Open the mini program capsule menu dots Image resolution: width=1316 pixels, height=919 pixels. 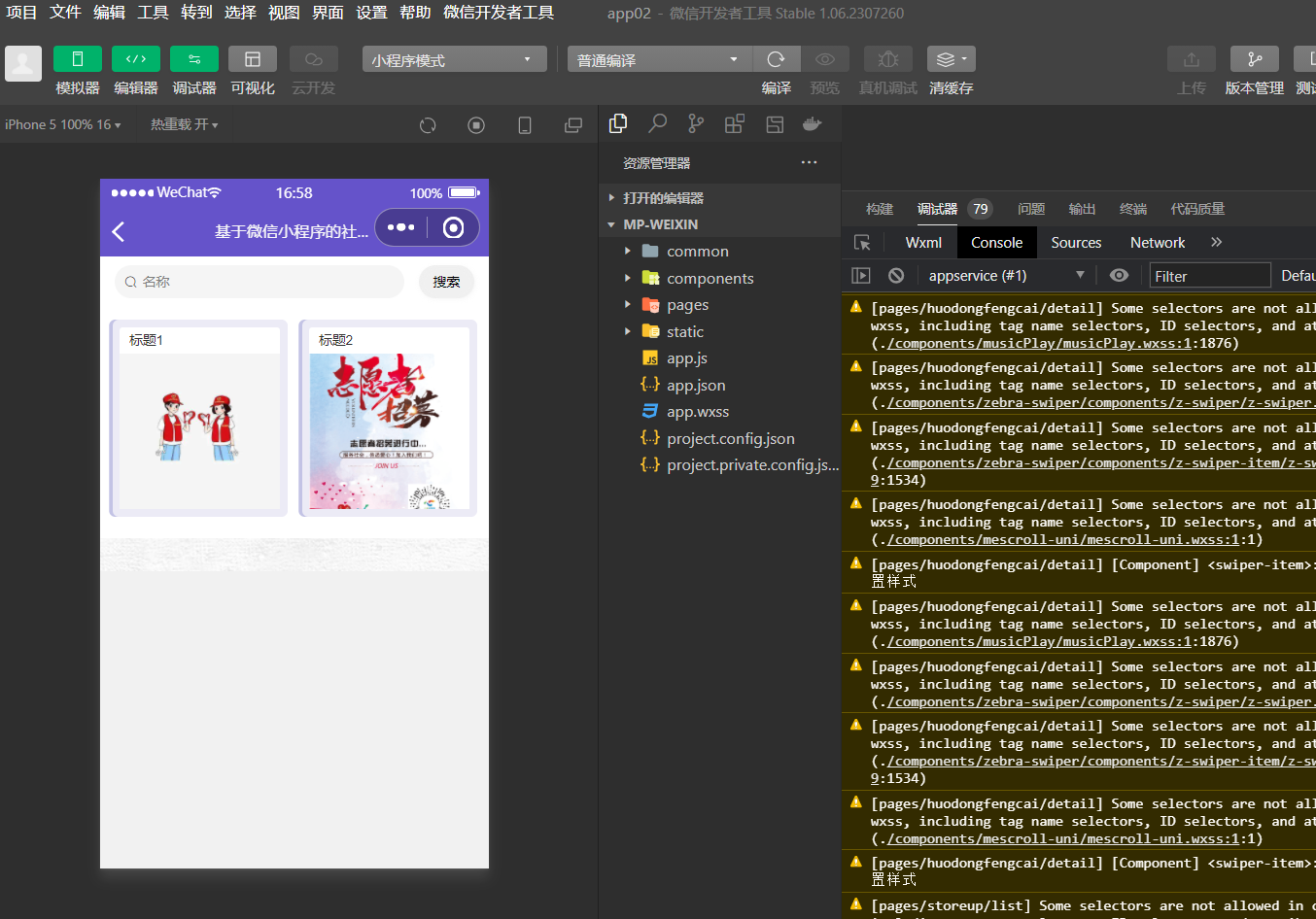(x=400, y=227)
